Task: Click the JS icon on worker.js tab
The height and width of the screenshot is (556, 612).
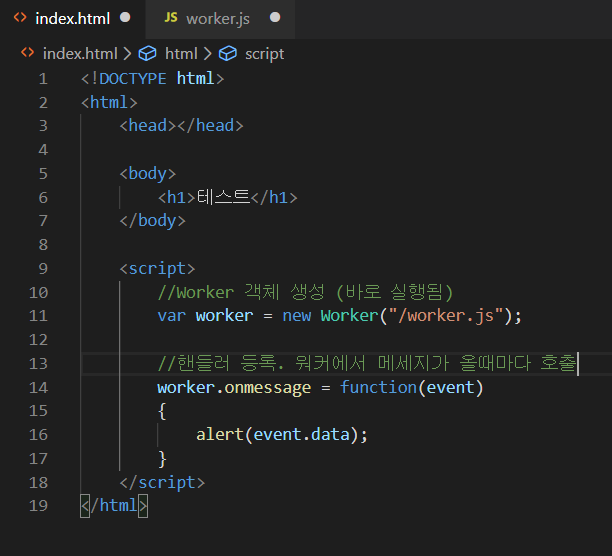Action: pos(171,18)
